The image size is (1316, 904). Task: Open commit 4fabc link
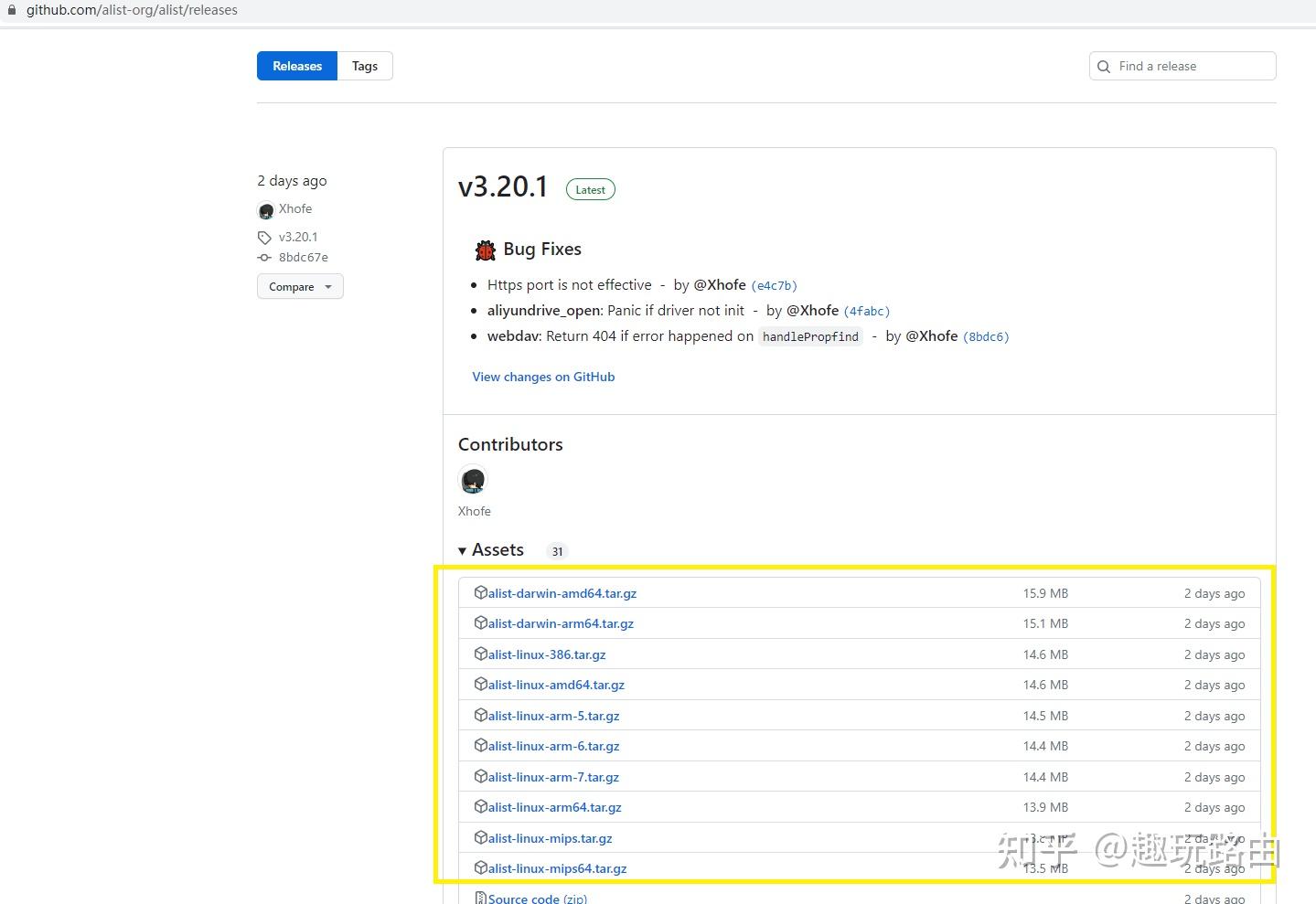(x=867, y=312)
